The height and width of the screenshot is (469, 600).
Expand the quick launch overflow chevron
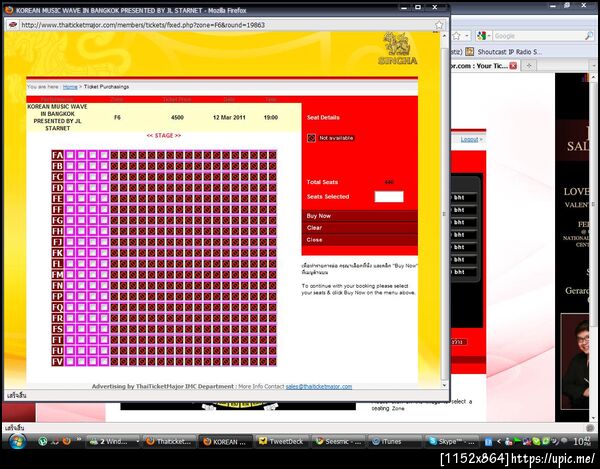(x=78, y=439)
